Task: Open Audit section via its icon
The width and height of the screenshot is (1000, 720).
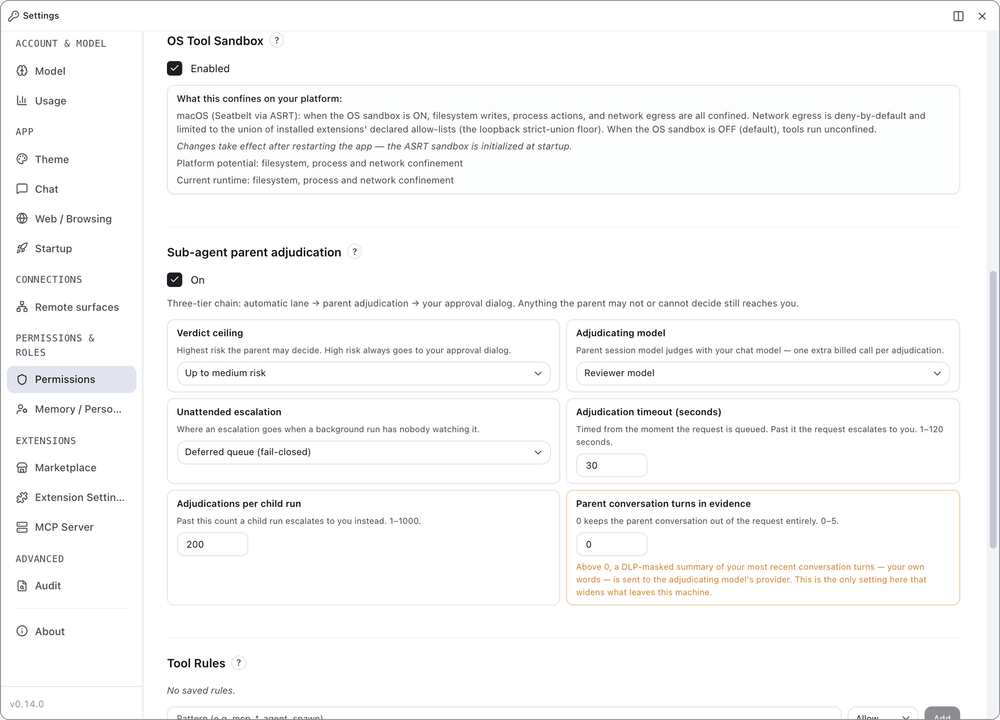Action: [22, 585]
